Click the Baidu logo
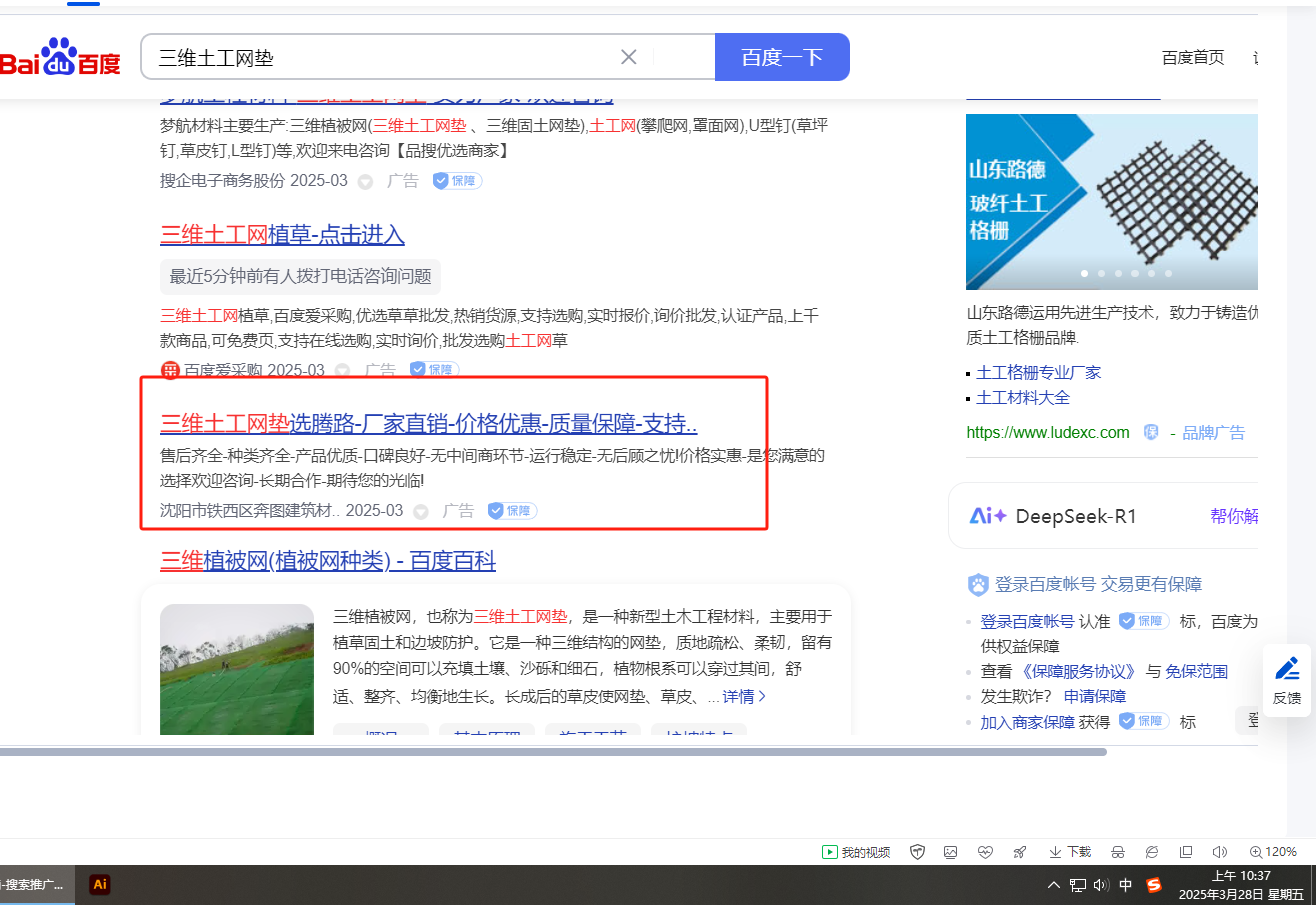Image resolution: width=1316 pixels, height=905 pixels. 60,58
